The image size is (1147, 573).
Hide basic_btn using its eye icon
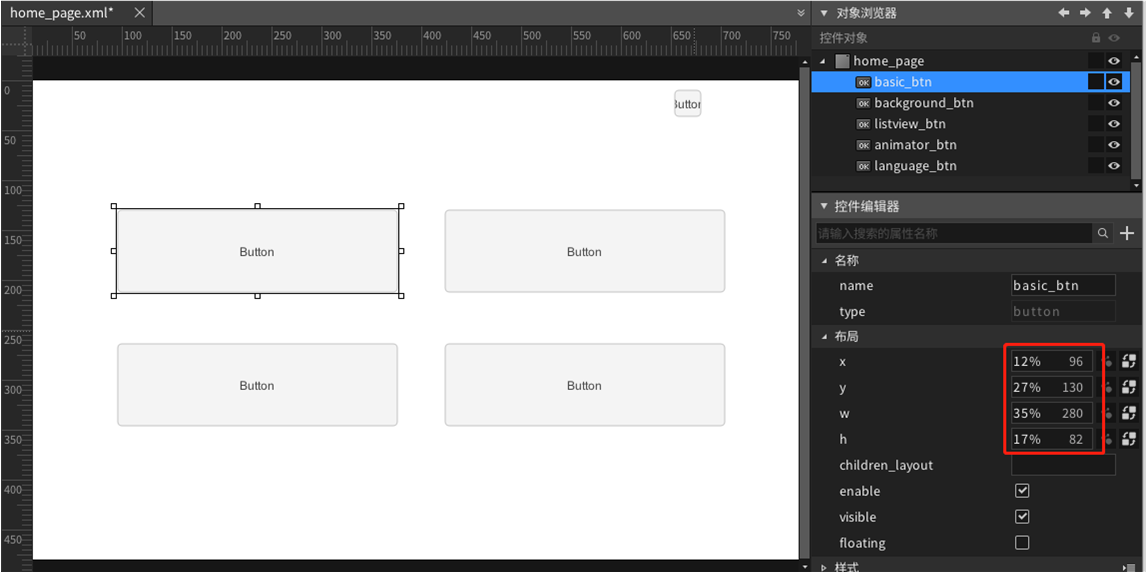(1114, 82)
